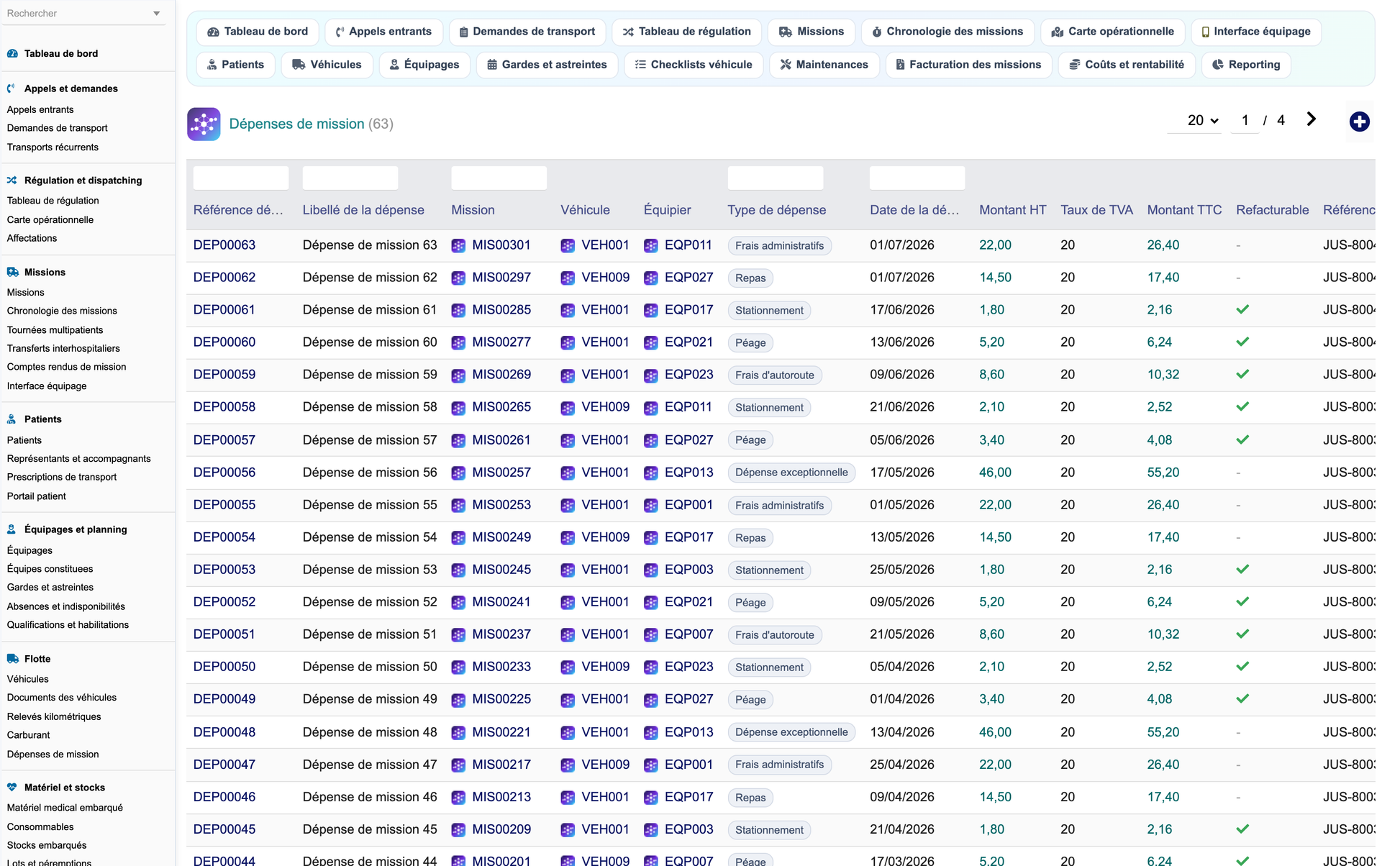Open the page size 20 dropdown
1400x866 pixels.
pos(1195,121)
